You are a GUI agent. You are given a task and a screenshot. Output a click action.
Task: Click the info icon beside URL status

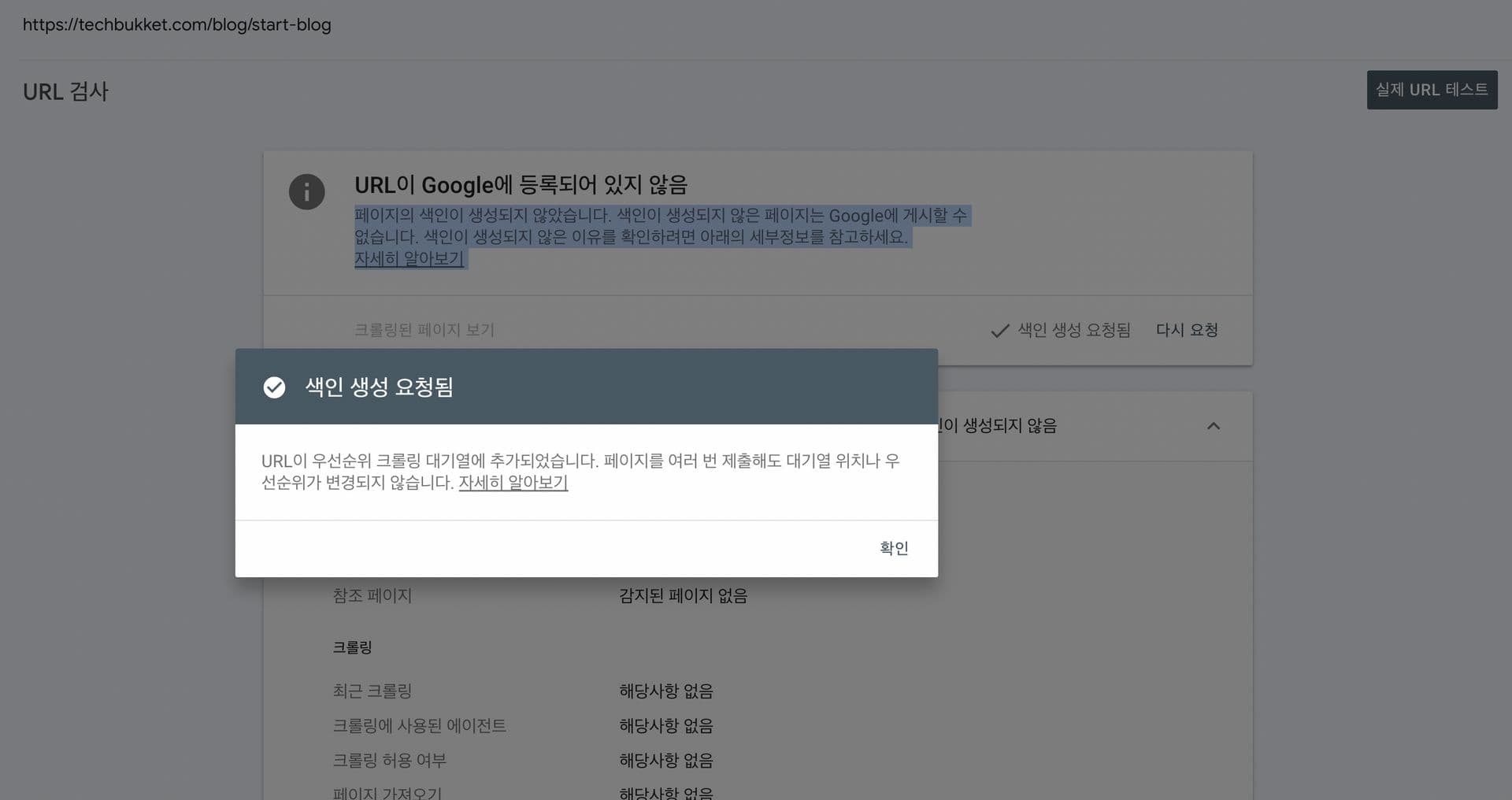click(x=306, y=191)
